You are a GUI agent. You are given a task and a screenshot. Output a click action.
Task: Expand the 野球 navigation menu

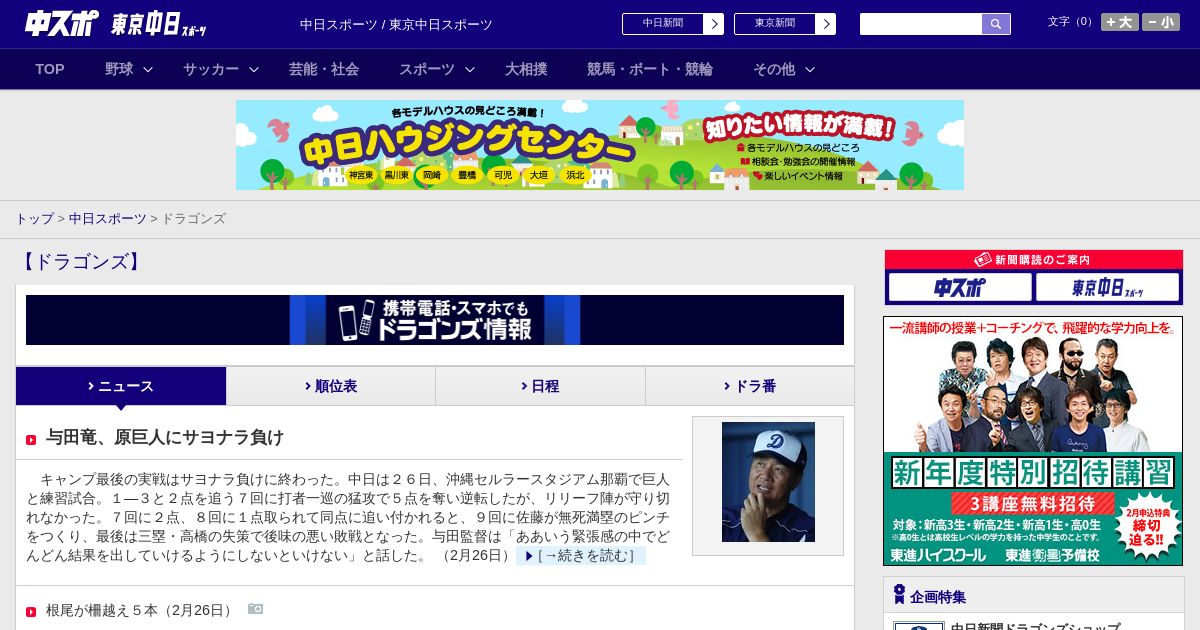pos(129,69)
